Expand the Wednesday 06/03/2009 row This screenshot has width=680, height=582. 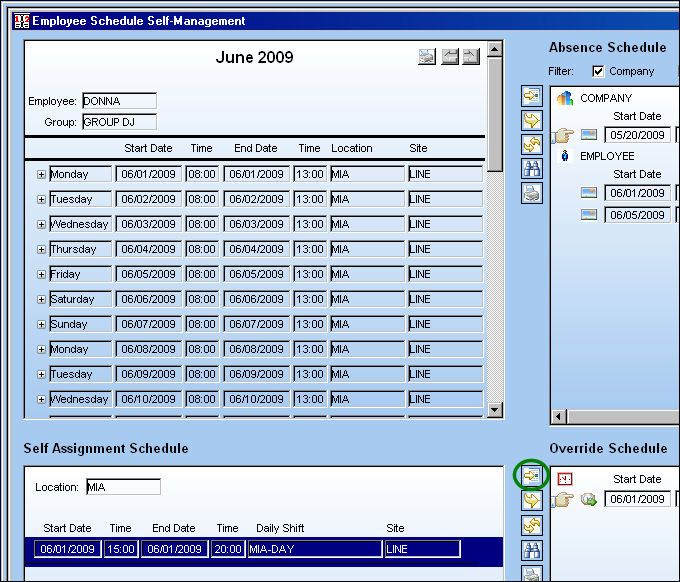41,224
